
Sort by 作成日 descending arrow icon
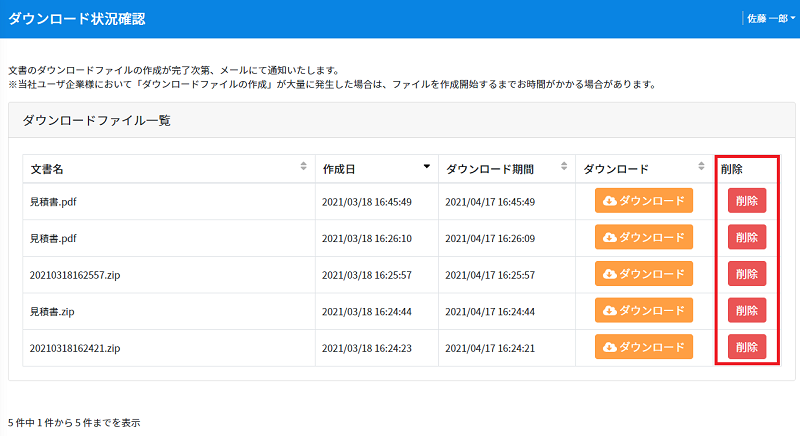point(427,166)
